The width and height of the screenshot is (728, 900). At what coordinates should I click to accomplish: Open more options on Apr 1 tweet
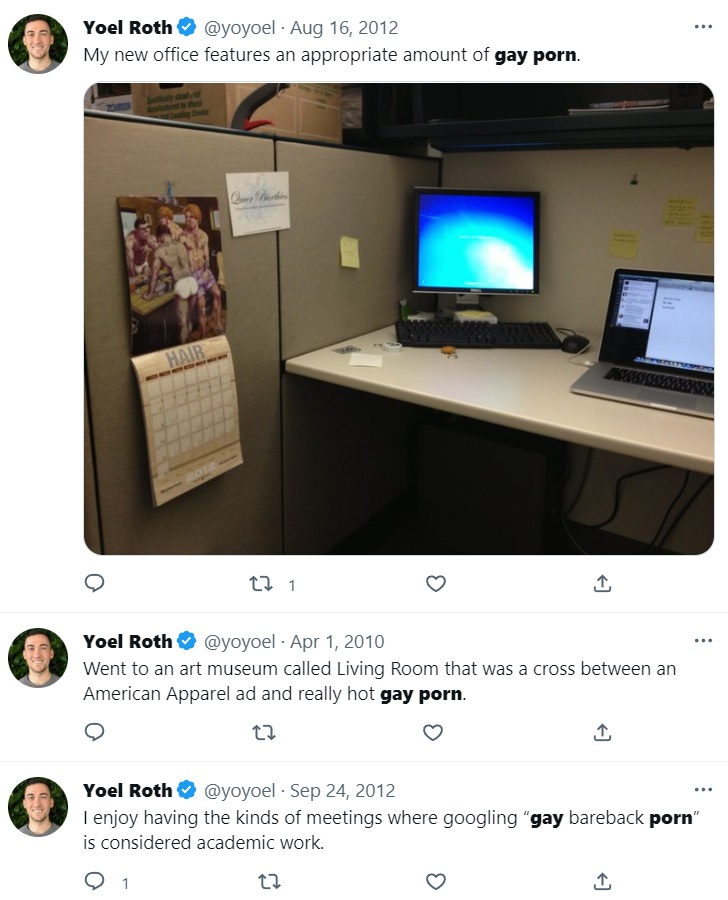click(703, 641)
